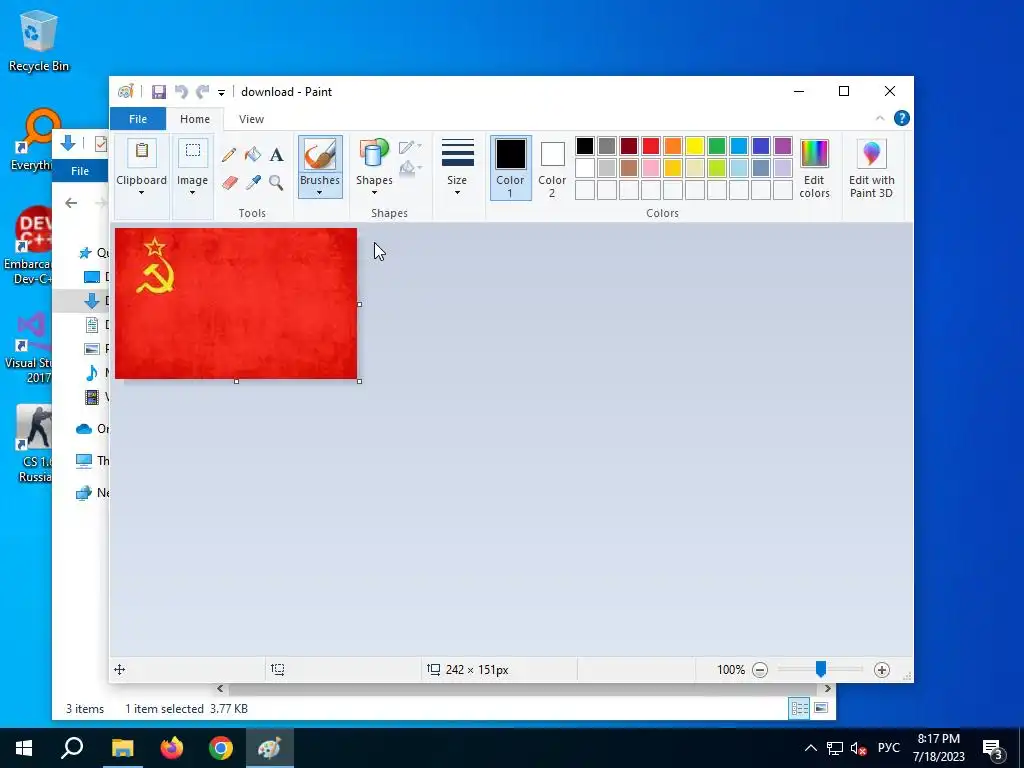
Task: Pick the red color swatch
Action: [650, 146]
